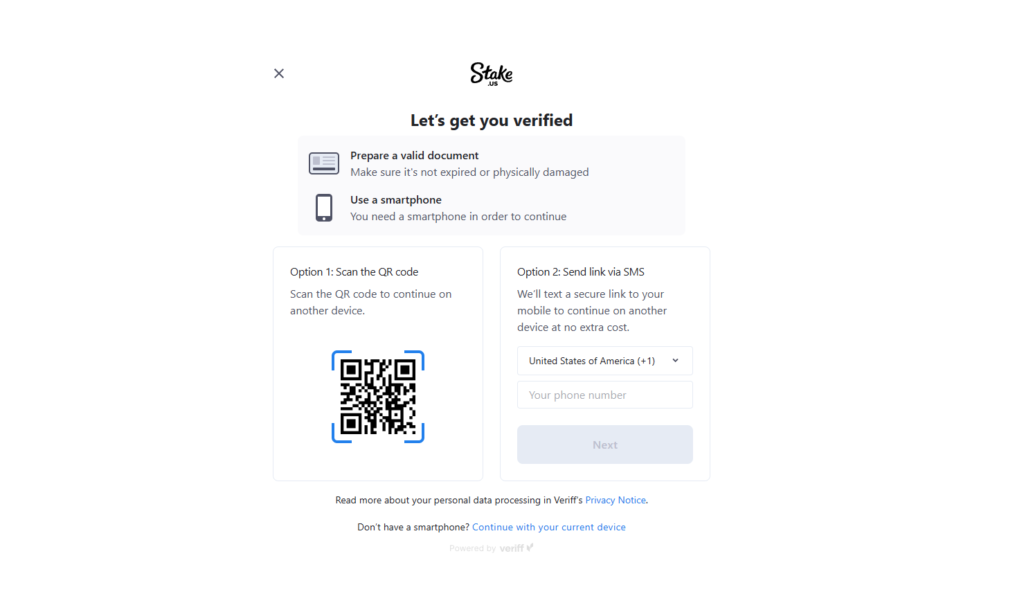The height and width of the screenshot is (601, 1024).
Task: Open the Privacy Notice link
Action: tap(615, 500)
